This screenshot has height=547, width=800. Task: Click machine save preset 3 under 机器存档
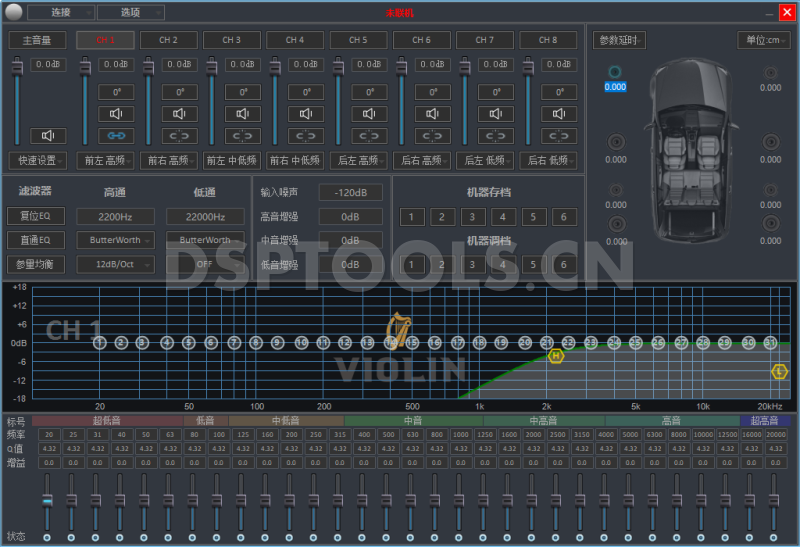pyautogui.click(x=472, y=217)
